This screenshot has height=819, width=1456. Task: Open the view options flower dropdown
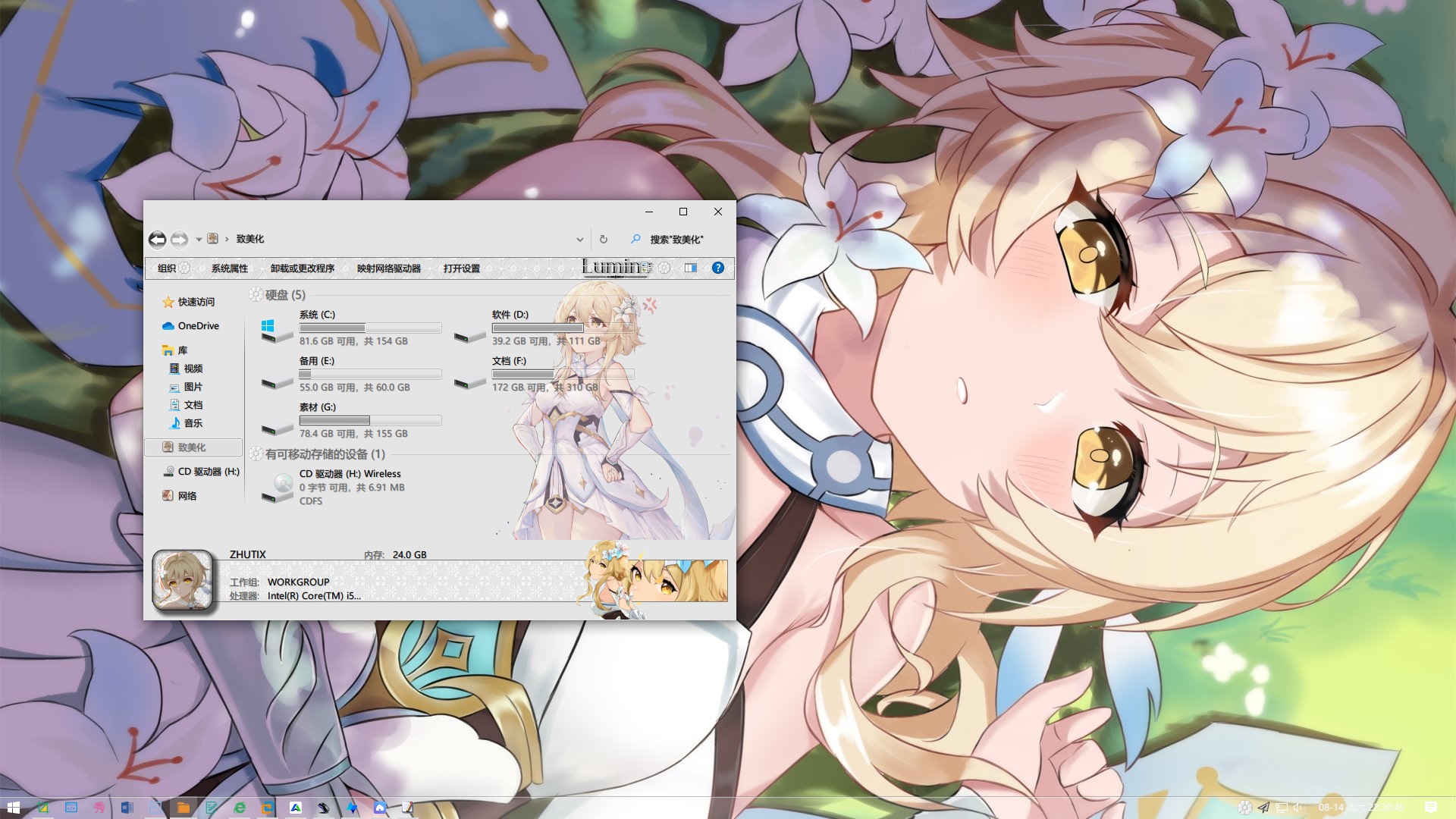665,268
